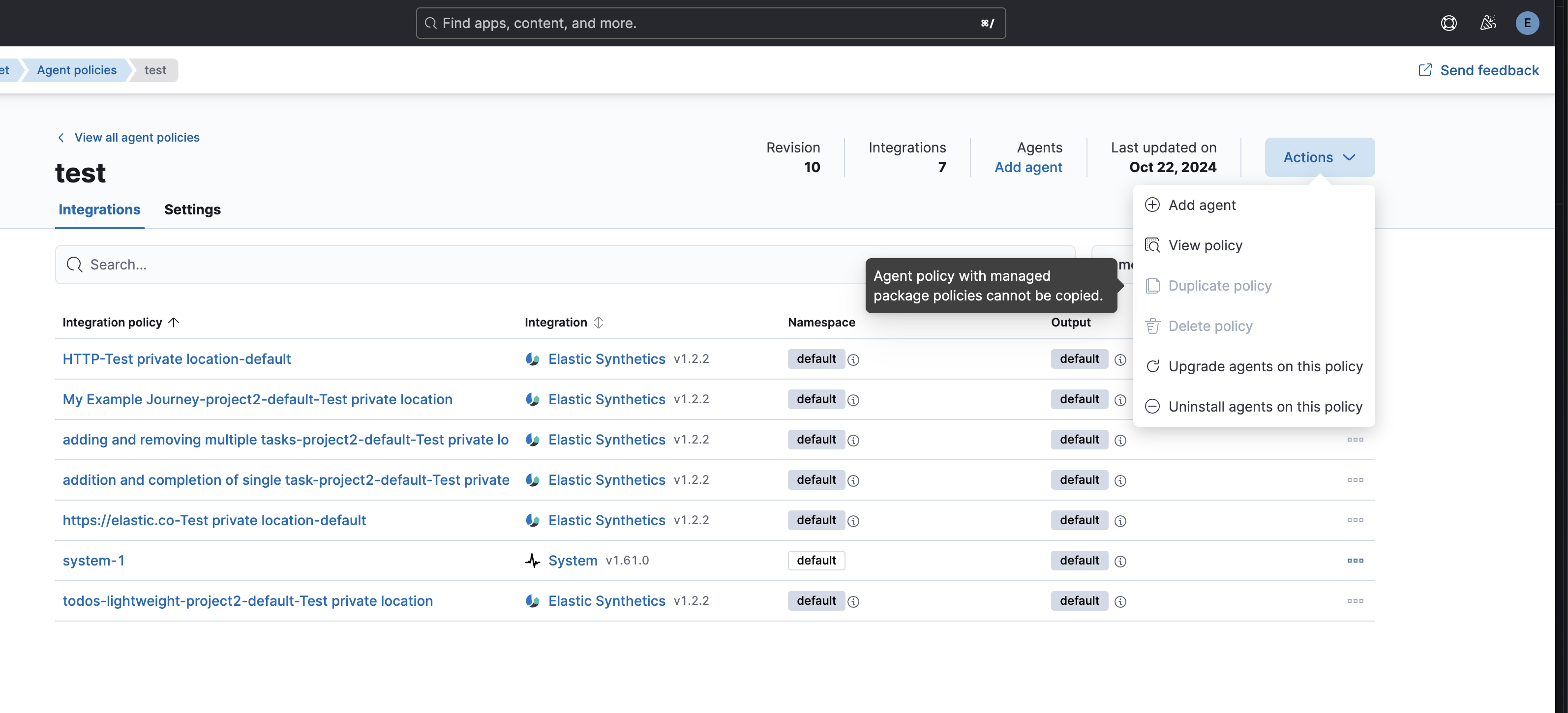
Task: Click Elastic Synthetics logo in todos-lightweight row
Action: (533, 601)
